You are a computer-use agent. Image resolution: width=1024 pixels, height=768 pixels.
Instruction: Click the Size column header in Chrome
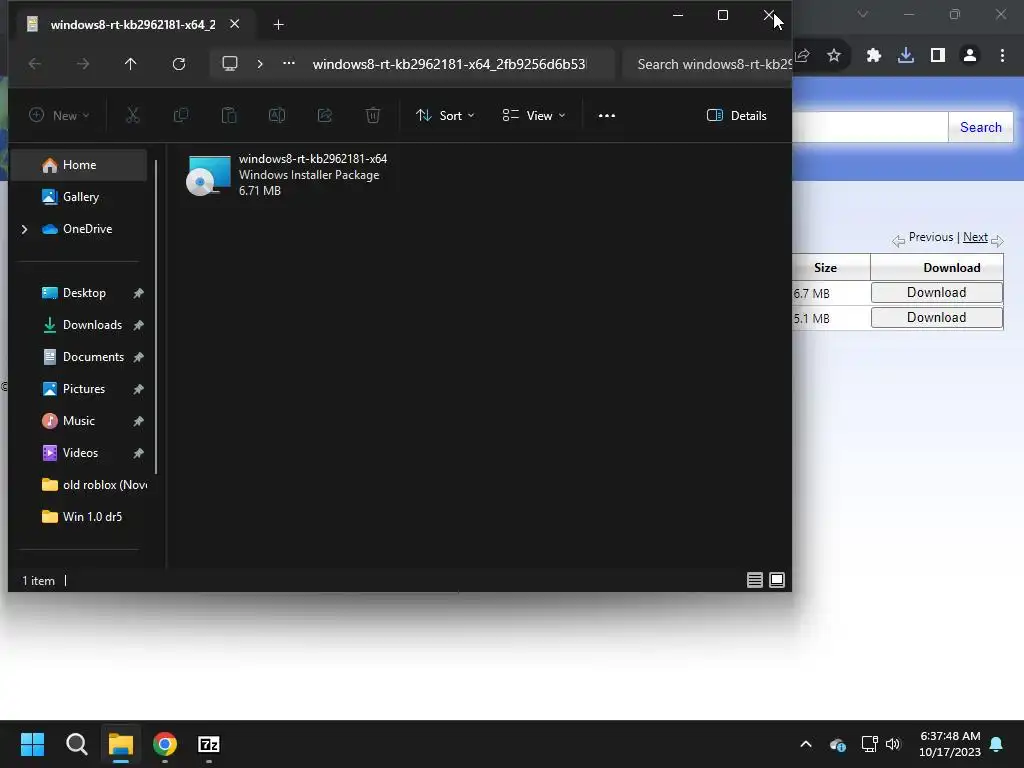click(x=825, y=268)
